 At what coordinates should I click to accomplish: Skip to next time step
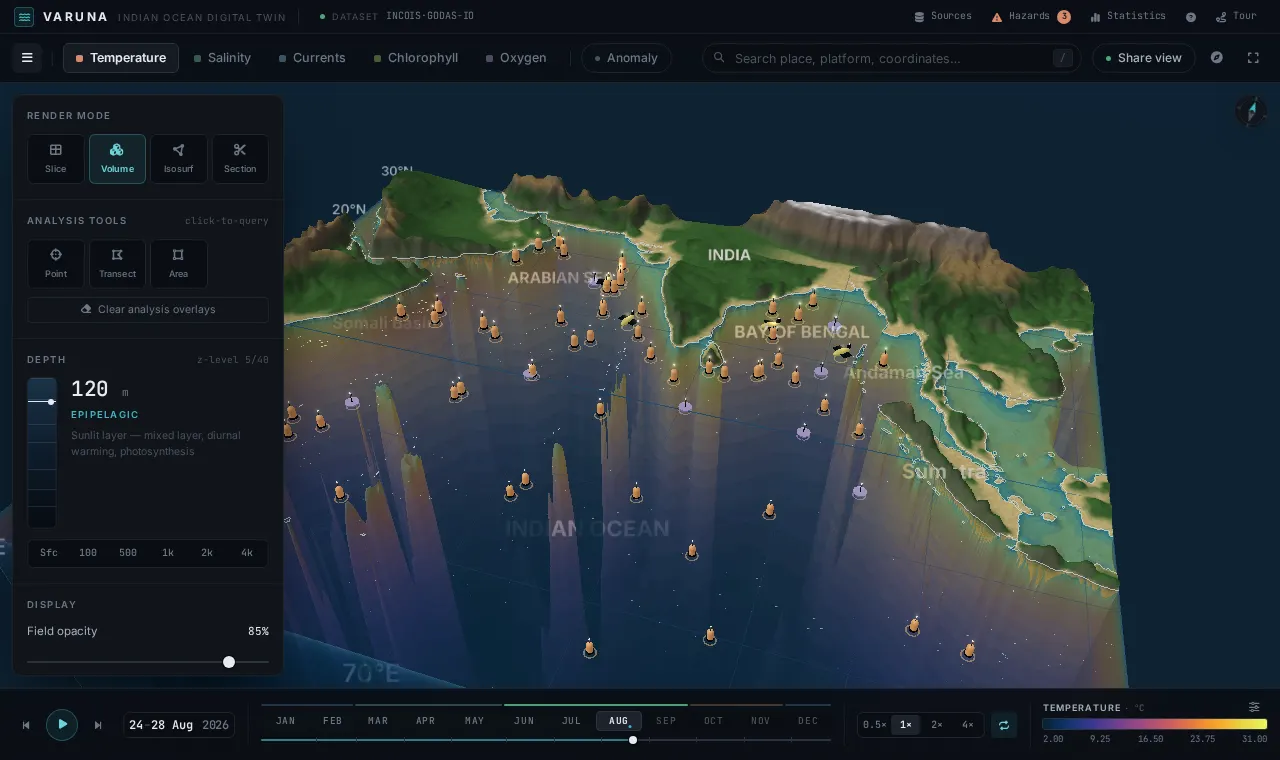pos(98,725)
